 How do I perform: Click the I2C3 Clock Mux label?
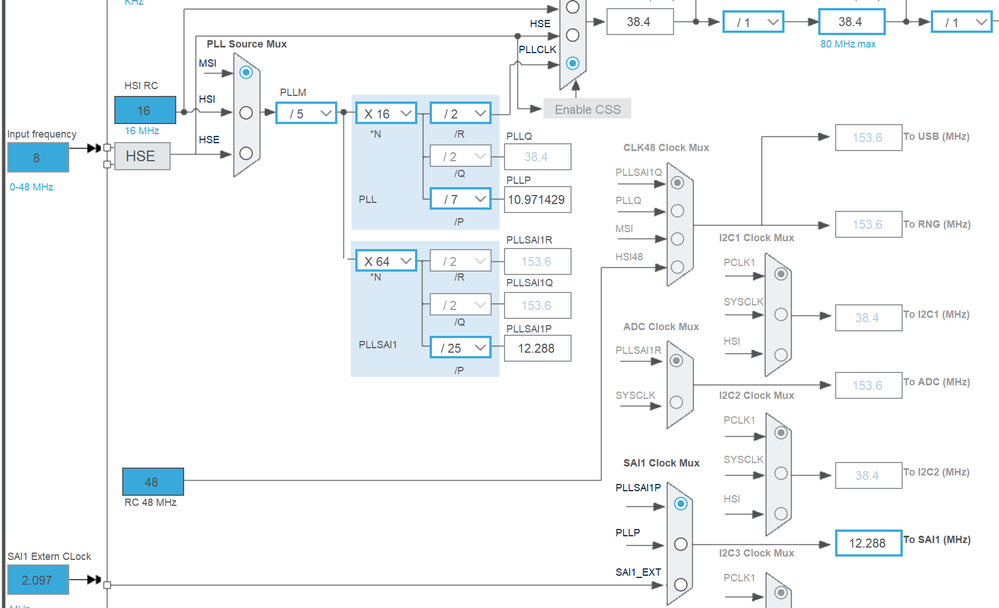pos(756,553)
